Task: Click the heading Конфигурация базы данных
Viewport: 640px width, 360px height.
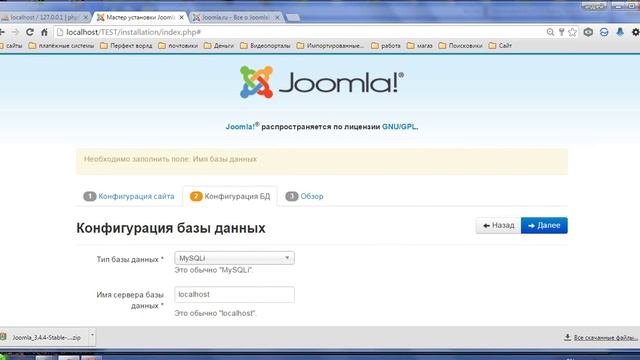Action: [171, 228]
